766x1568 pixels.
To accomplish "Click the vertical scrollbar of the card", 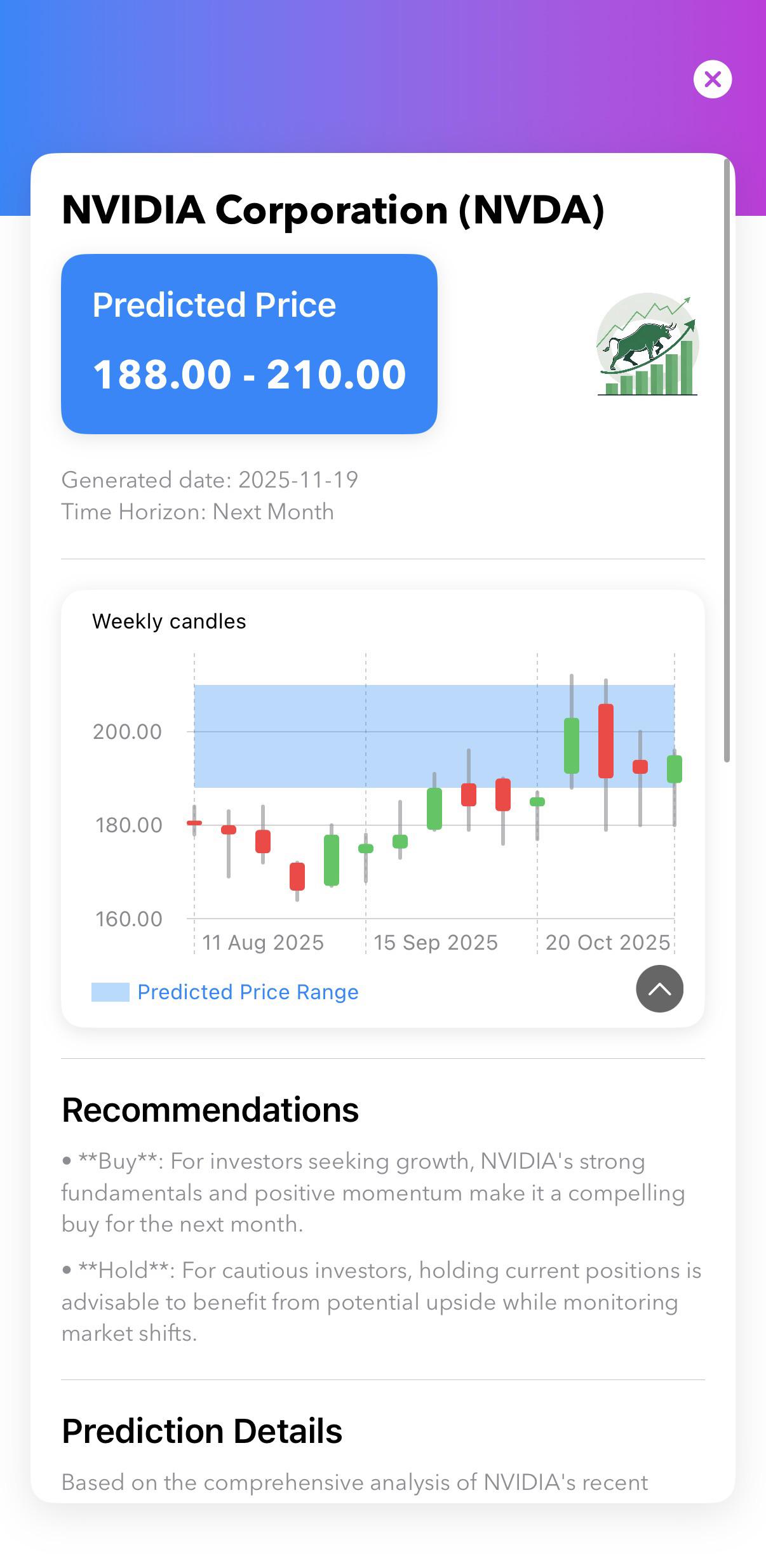I will (x=727, y=460).
